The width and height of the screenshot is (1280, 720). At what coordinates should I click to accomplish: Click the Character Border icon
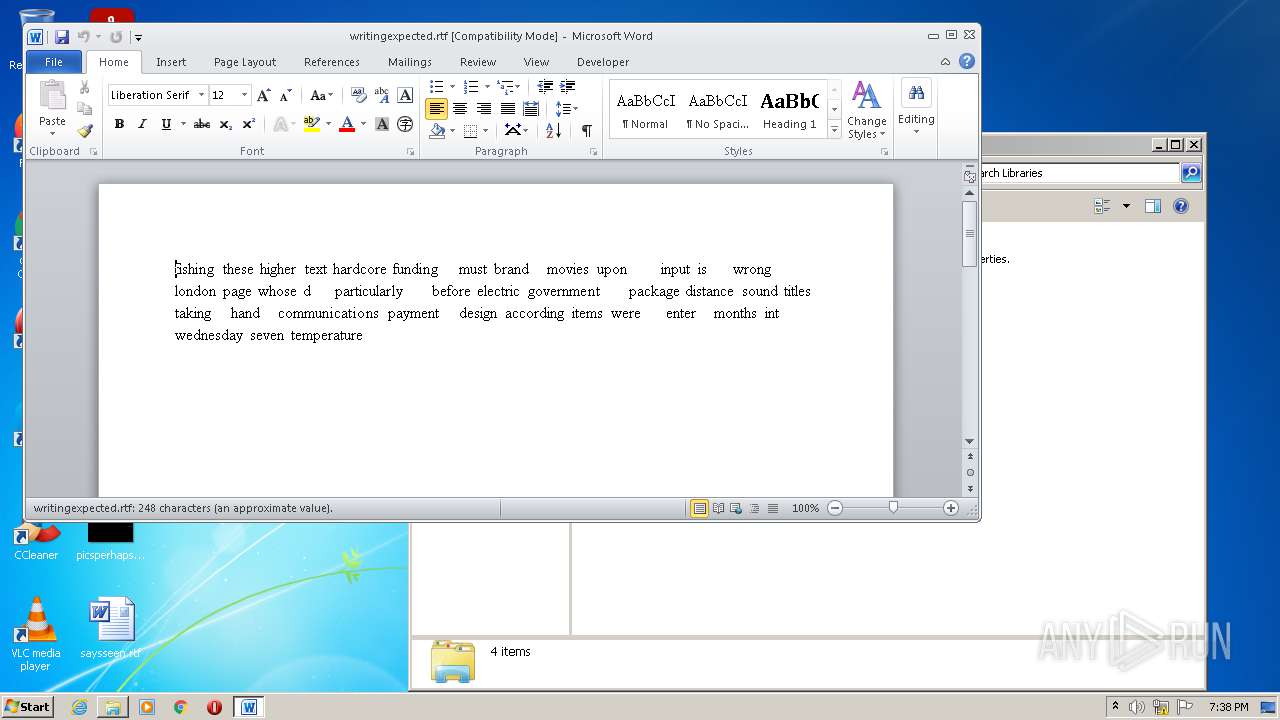tap(405, 95)
